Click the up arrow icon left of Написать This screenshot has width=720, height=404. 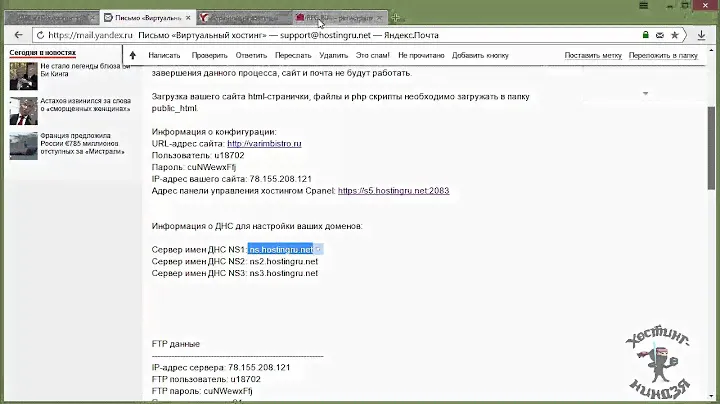(133, 56)
